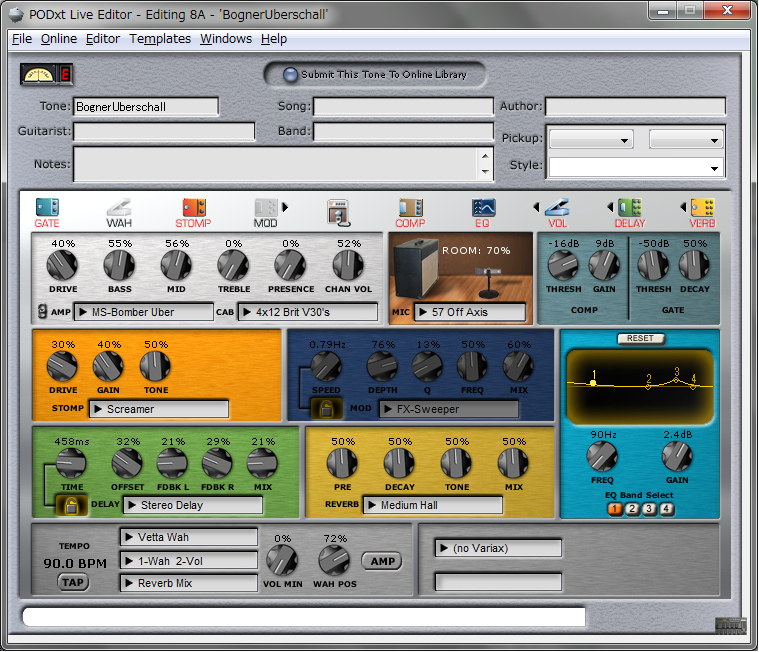Click the Author input field
This screenshot has width=759, height=652.
point(635,106)
